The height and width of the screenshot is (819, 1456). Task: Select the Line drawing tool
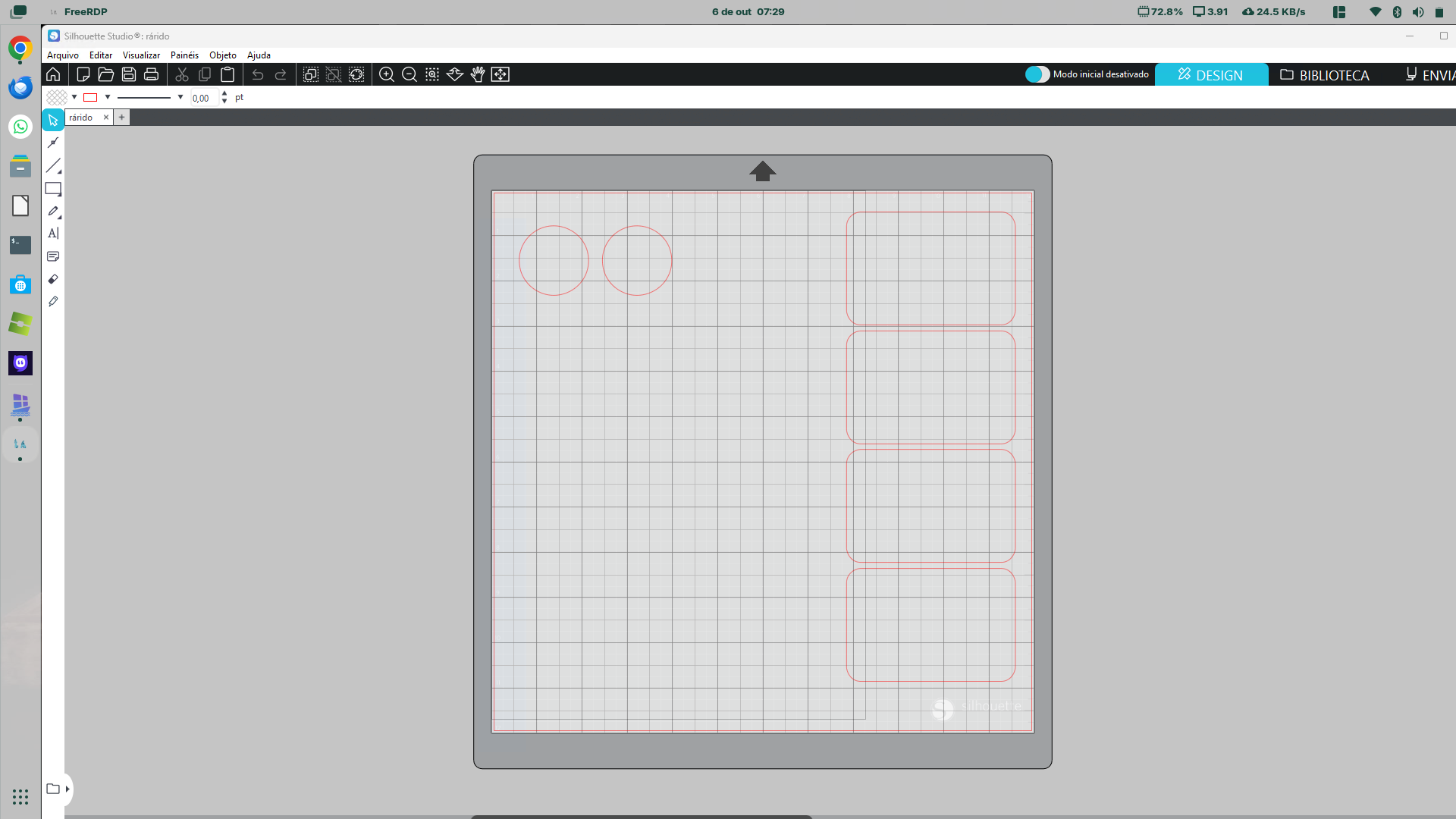(x=53, y=165)
